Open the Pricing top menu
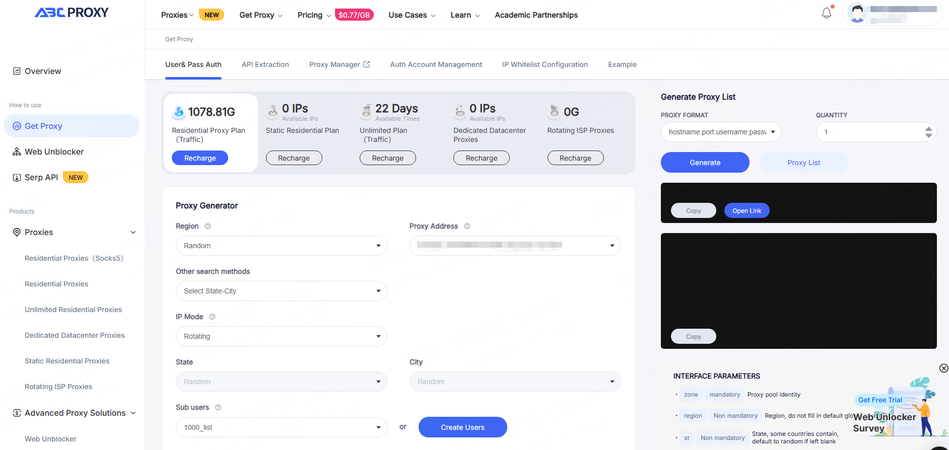949x450 pixels. [x=314, y=15]
